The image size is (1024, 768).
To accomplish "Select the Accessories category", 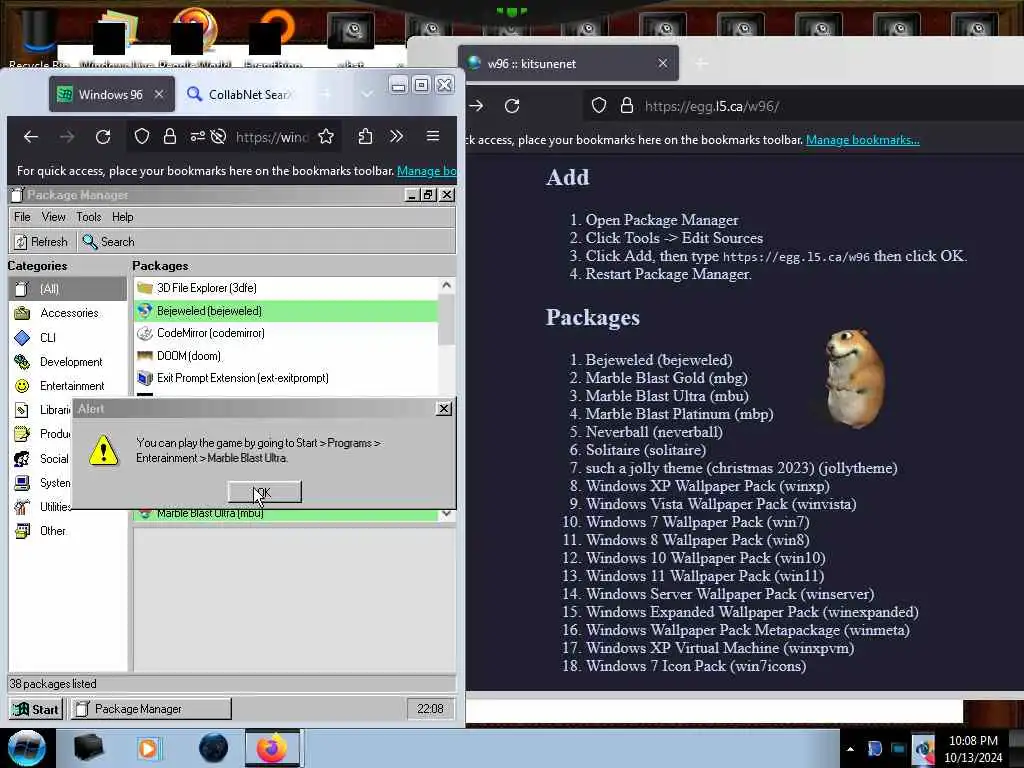I will 67,313.
